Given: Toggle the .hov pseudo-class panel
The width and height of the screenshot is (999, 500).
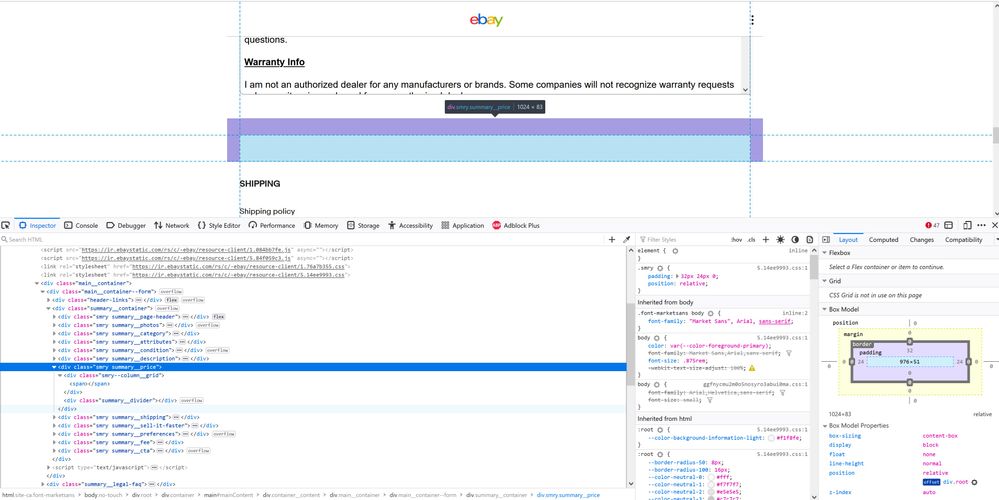Looking at the screenshot, I should [x=737, y=239].
